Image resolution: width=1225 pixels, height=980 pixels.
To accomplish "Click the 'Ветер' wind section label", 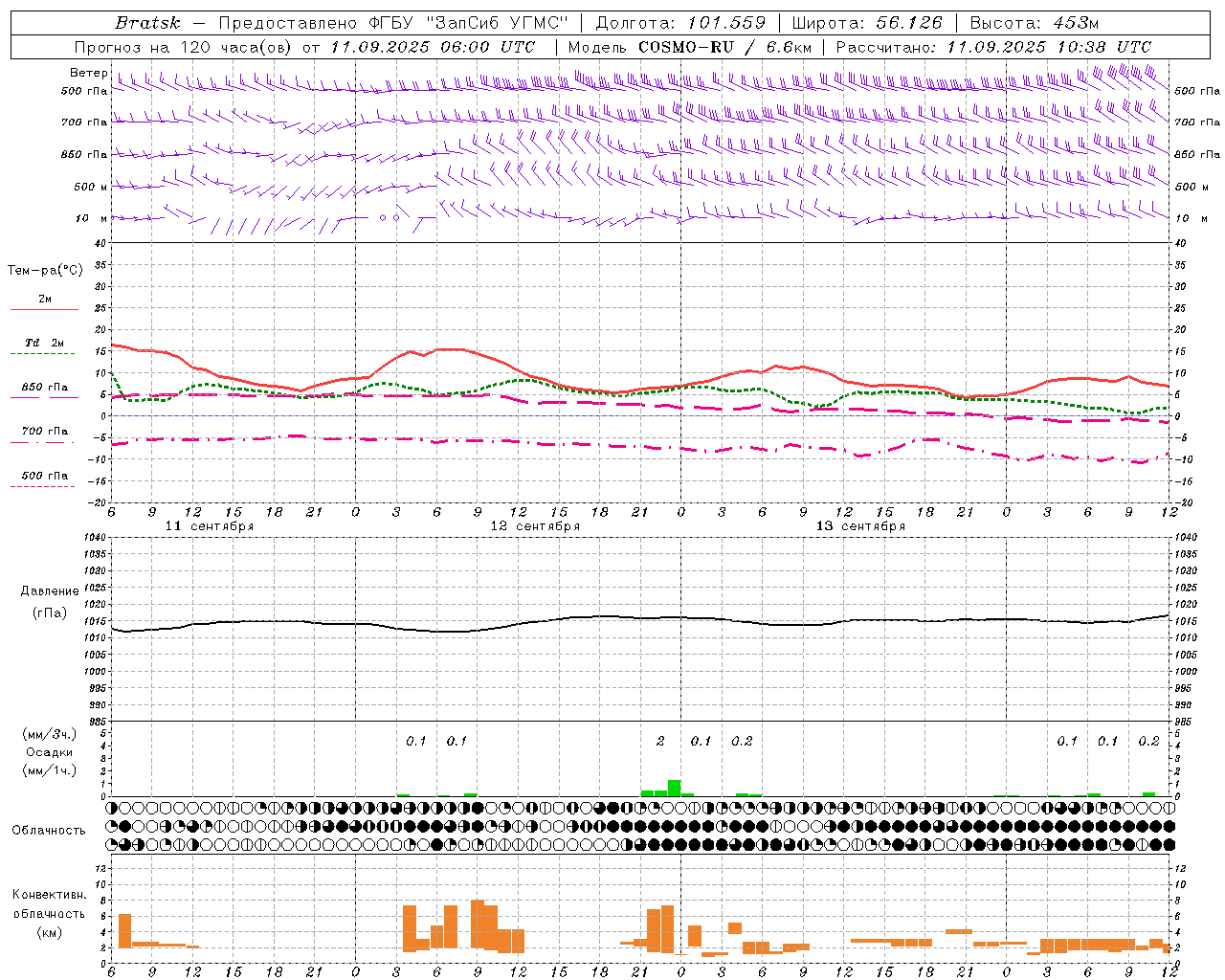I will coord(88,73).
